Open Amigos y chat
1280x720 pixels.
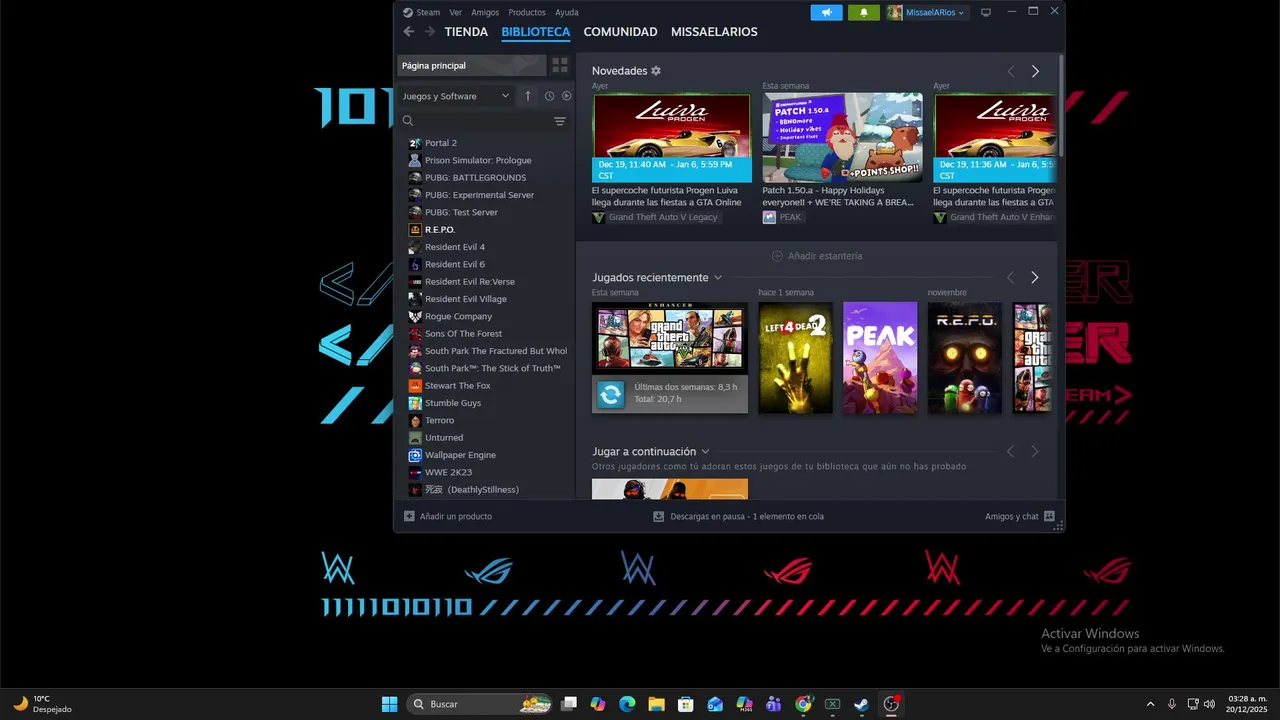click(x=1019, y=516)
